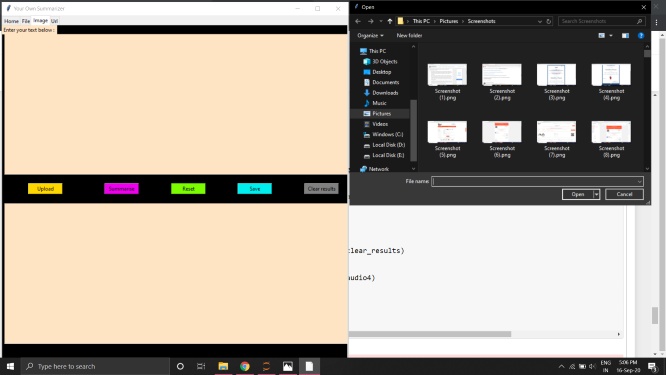Click Pictures in the address path

[x=449, y=21]
